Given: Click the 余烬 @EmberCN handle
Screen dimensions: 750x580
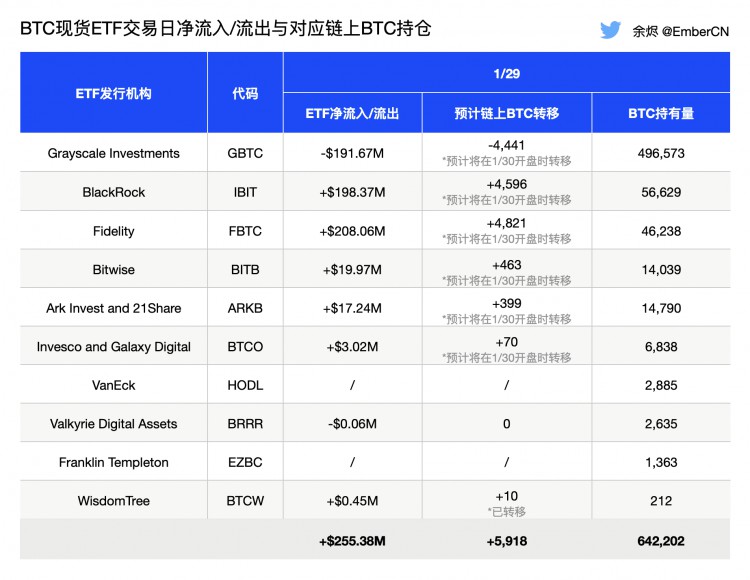Looking at the screenshot, I should click(x=681, y=31).
